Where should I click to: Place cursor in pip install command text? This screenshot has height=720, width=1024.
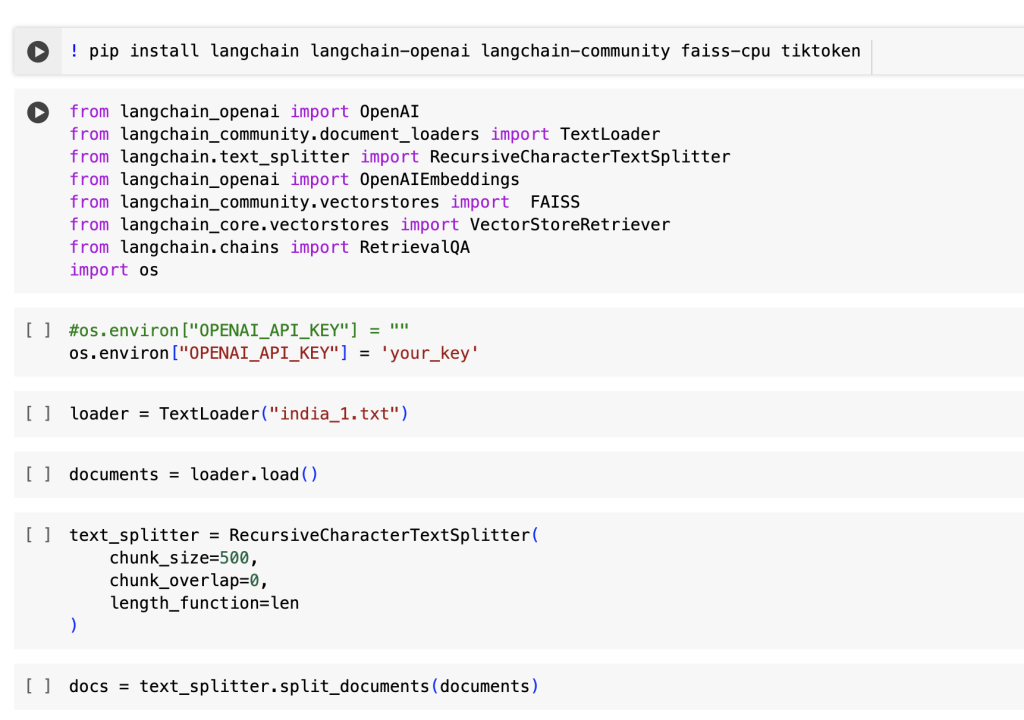[x=470, y=51]
